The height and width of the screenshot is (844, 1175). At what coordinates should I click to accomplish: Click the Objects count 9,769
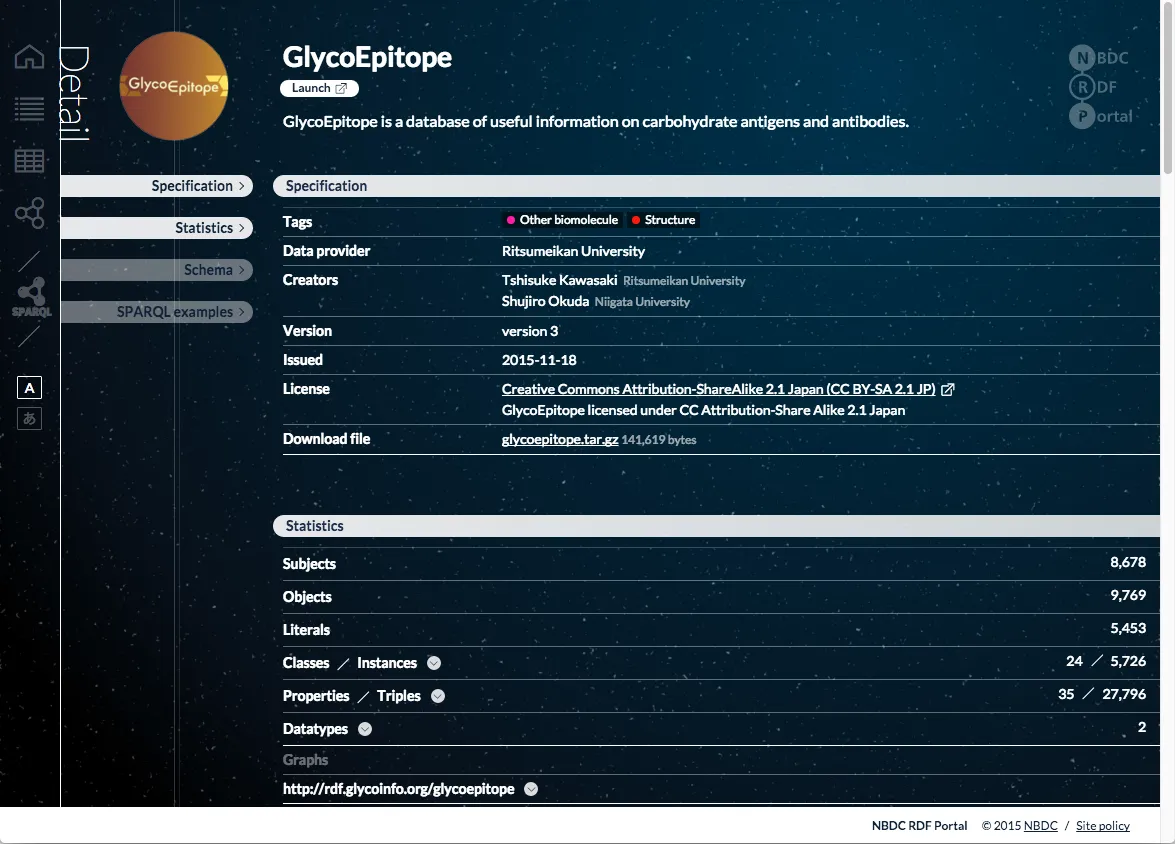point(1128,595)
